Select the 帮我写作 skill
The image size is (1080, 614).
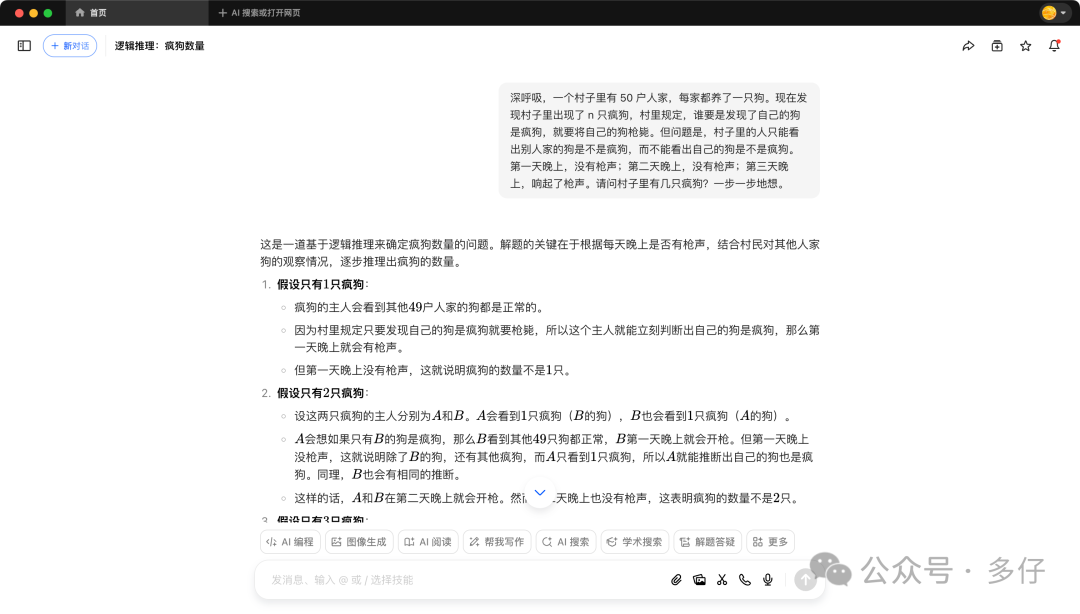pyautogui.click(x=497, y=542)
